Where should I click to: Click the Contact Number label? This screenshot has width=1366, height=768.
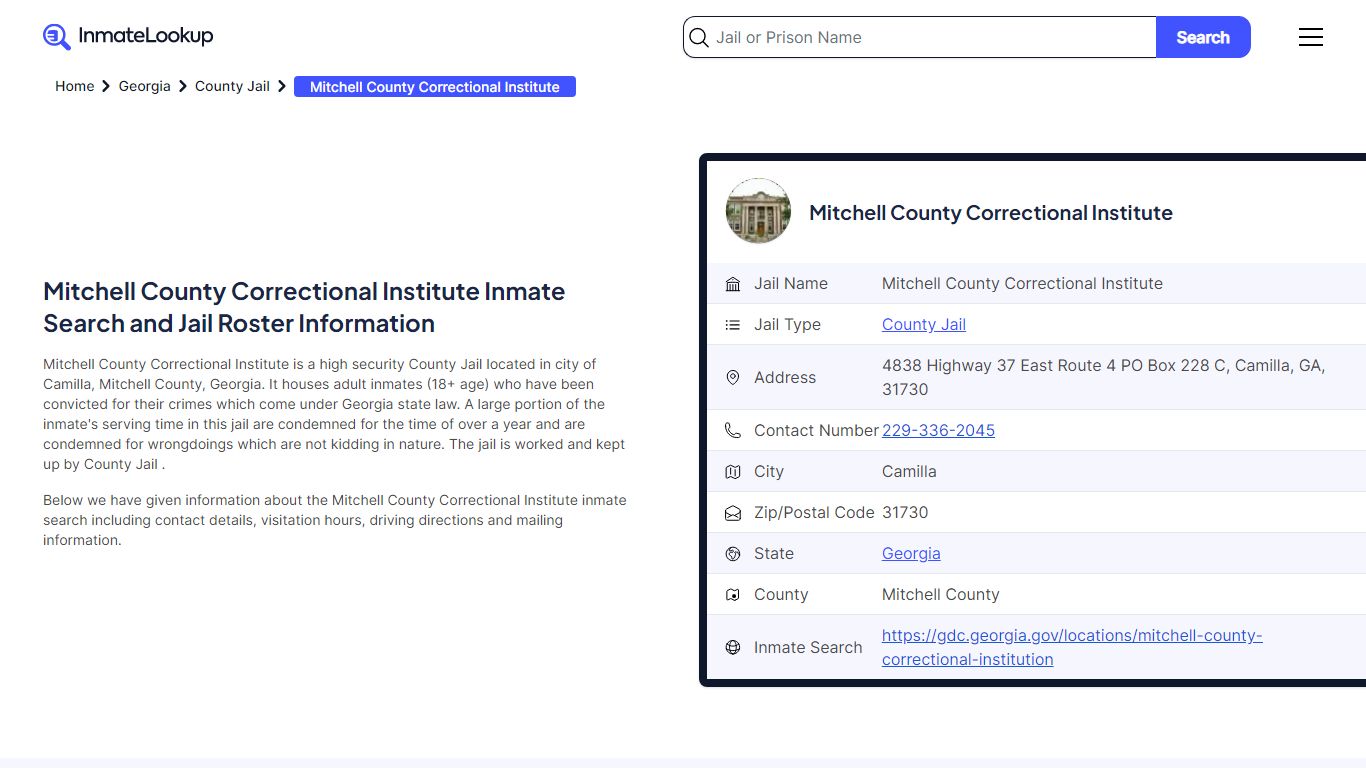click(x=816, y=430)
